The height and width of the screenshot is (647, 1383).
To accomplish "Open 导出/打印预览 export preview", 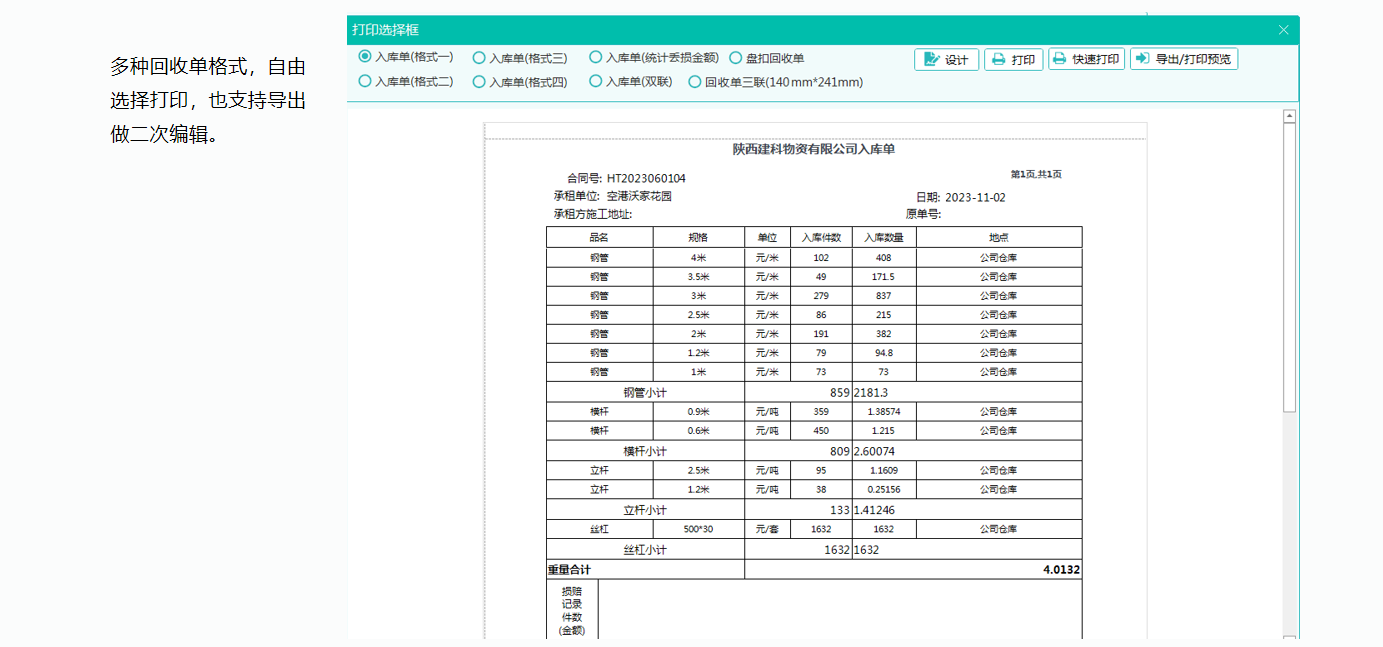I will click(x=1184, y=59).
